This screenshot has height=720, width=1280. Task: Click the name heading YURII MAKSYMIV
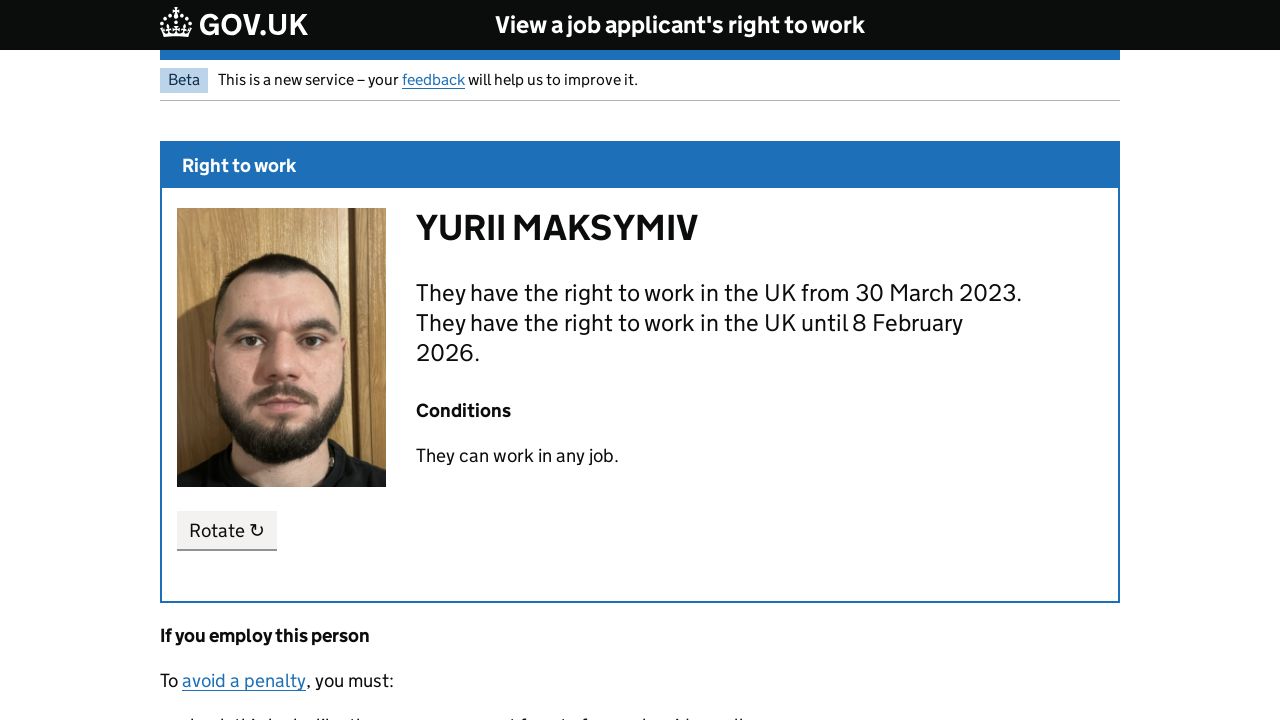coord(556,228)
